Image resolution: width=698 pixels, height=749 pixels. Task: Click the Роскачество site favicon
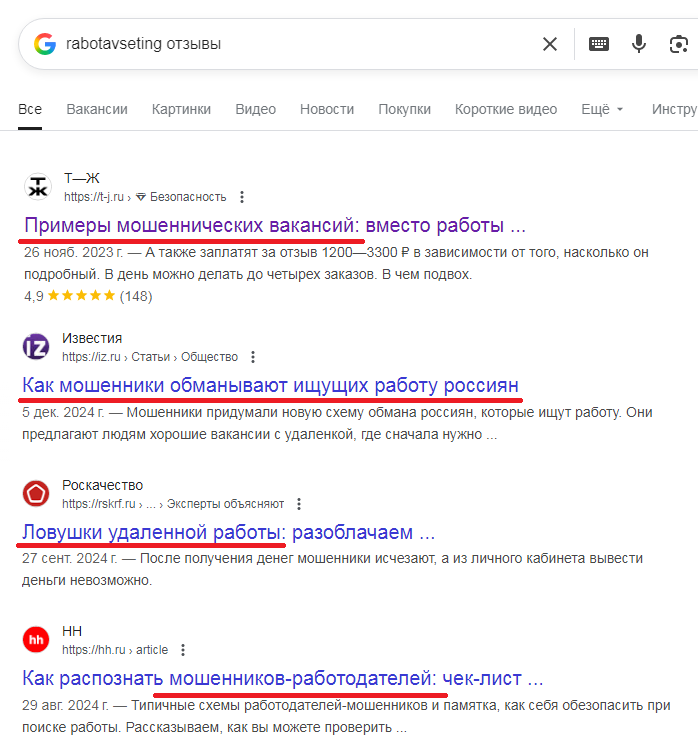(x=36, y=494)
